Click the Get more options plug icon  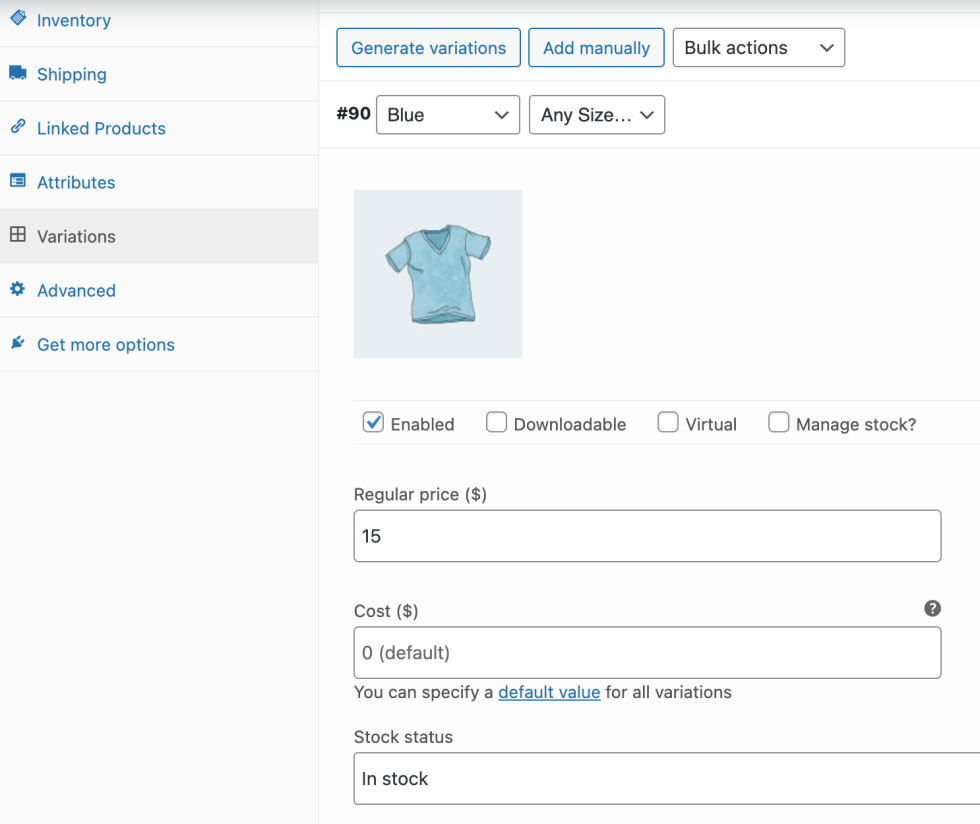18,343
